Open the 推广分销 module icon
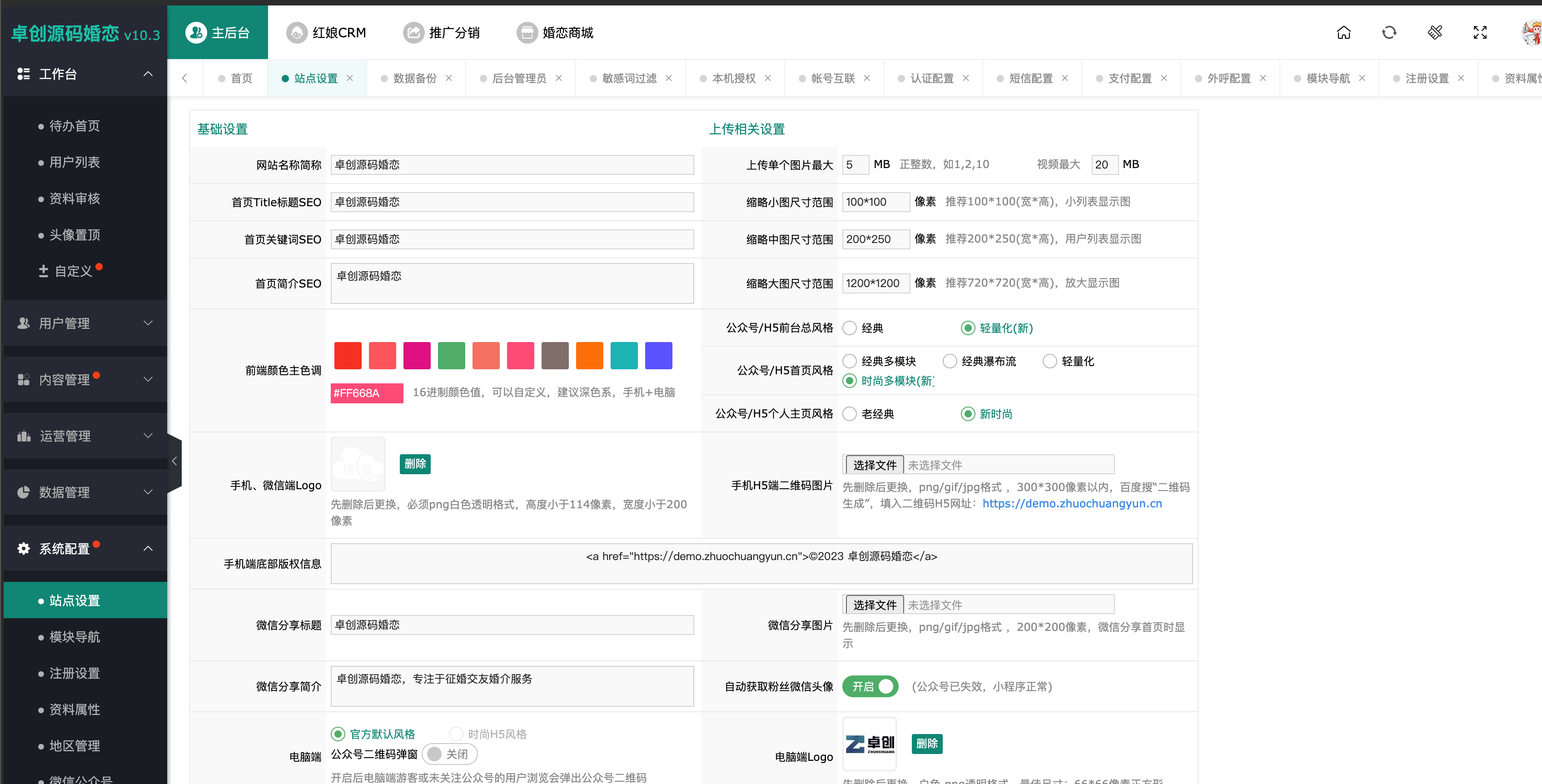The width and height of the screenshot is (1542, 784). 413,32
